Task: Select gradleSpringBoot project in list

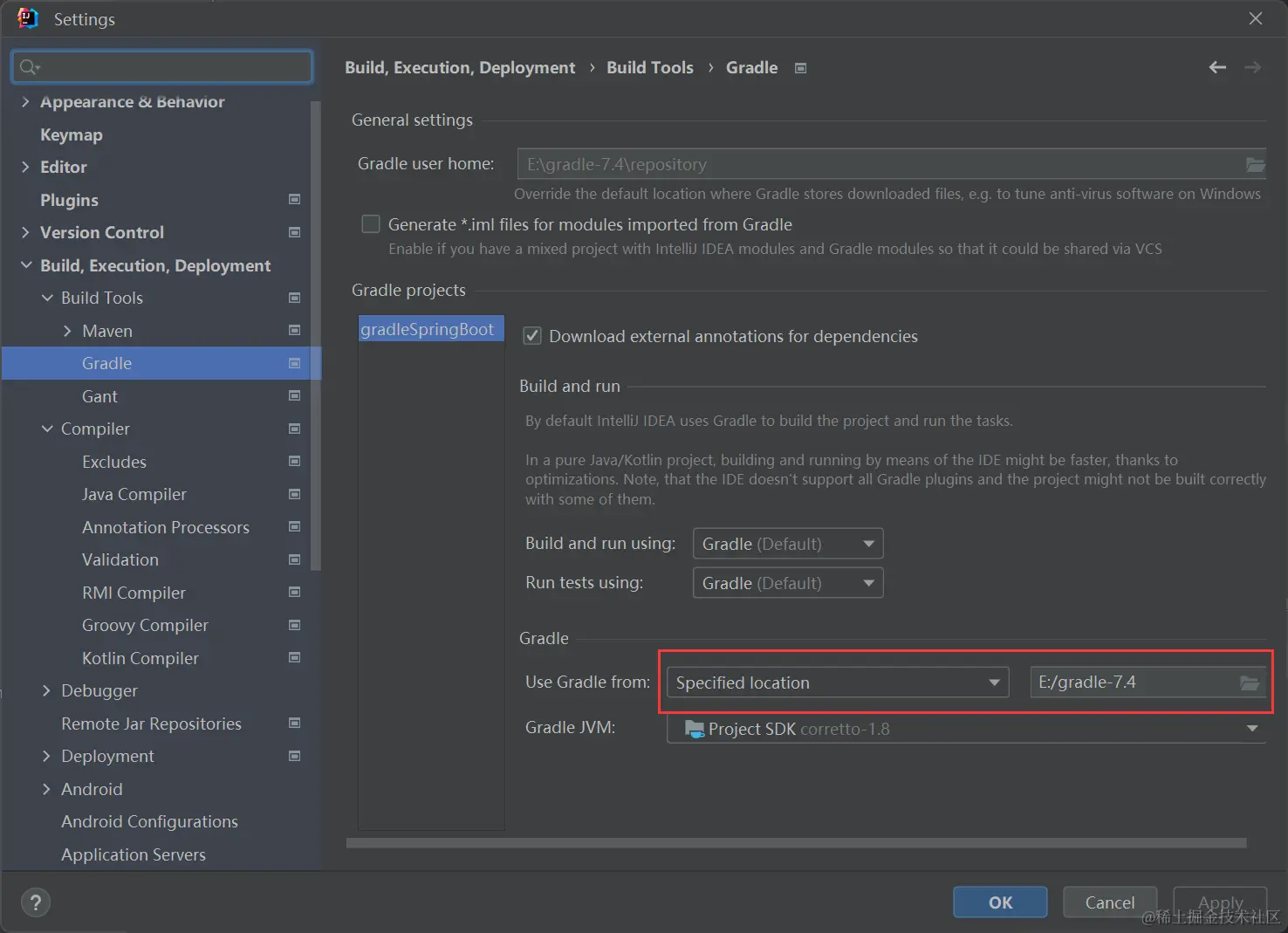Action: coord(431,329)
